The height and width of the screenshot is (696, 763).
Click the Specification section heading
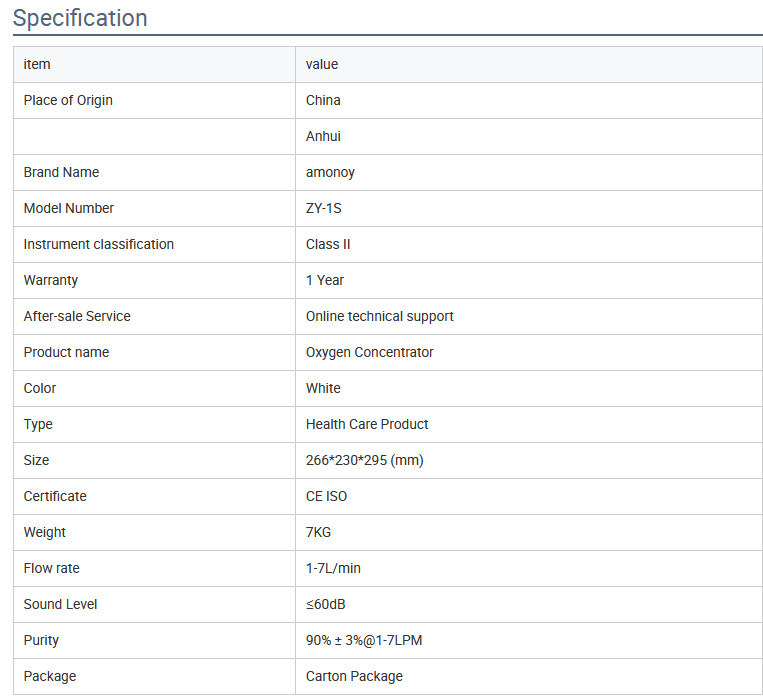pos(80,18)
